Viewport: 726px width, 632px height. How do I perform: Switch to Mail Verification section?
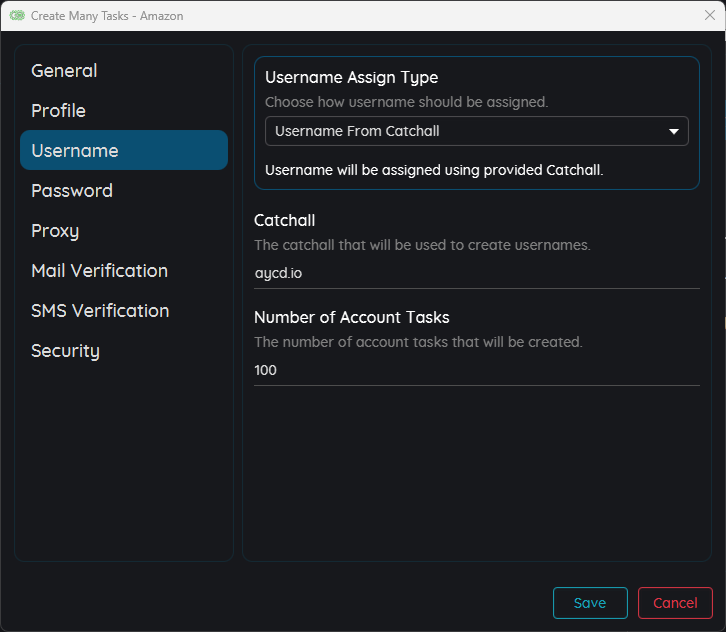point(99,271)
